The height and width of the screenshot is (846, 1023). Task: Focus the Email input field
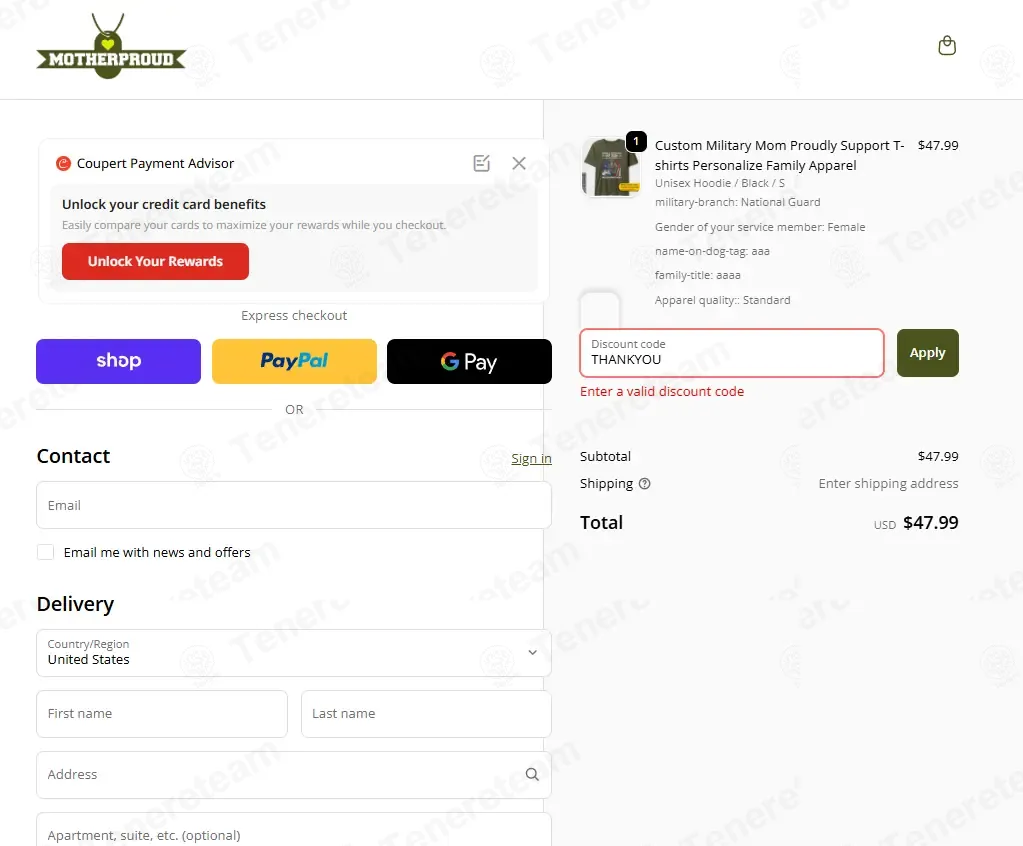(x=294, y=505)
